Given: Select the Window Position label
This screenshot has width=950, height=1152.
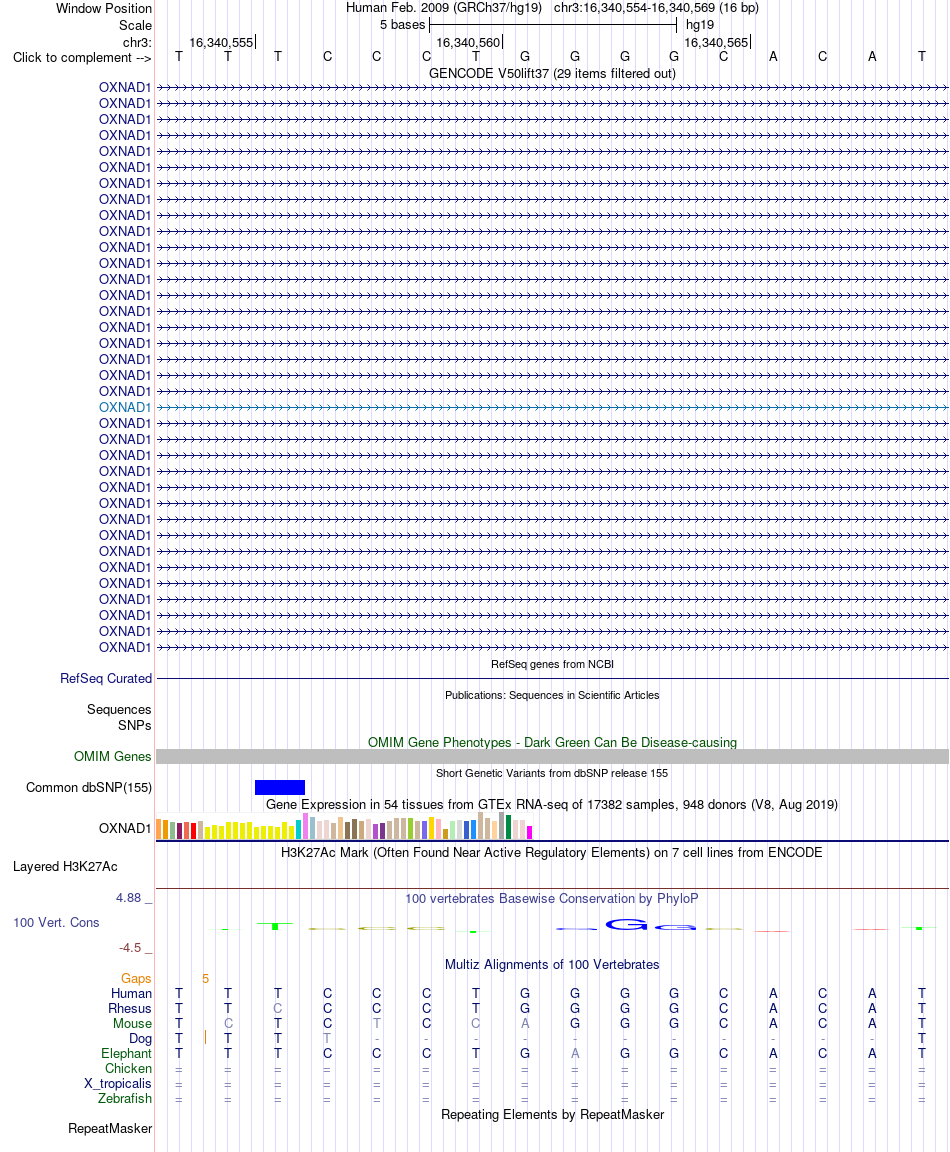Looking at the screenshot, I should [x=104, y=9].
